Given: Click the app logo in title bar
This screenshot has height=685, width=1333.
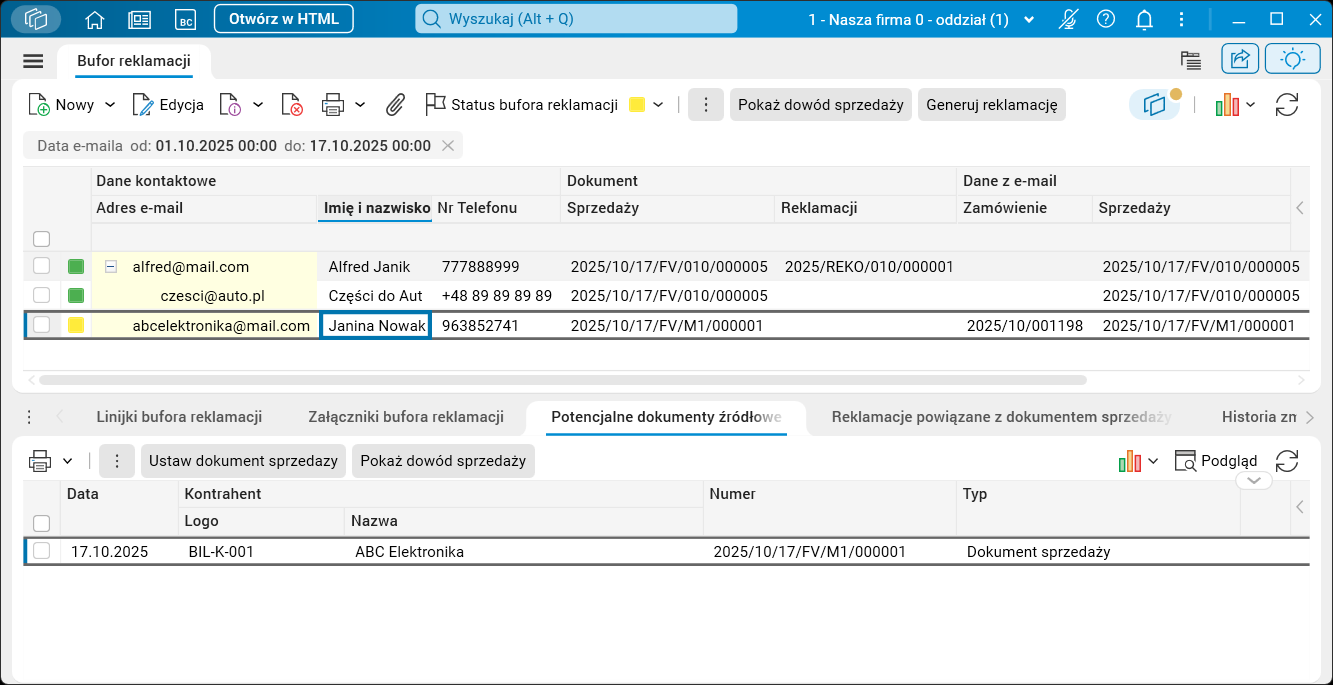Looking at the screenshot, I should (36, 19).
